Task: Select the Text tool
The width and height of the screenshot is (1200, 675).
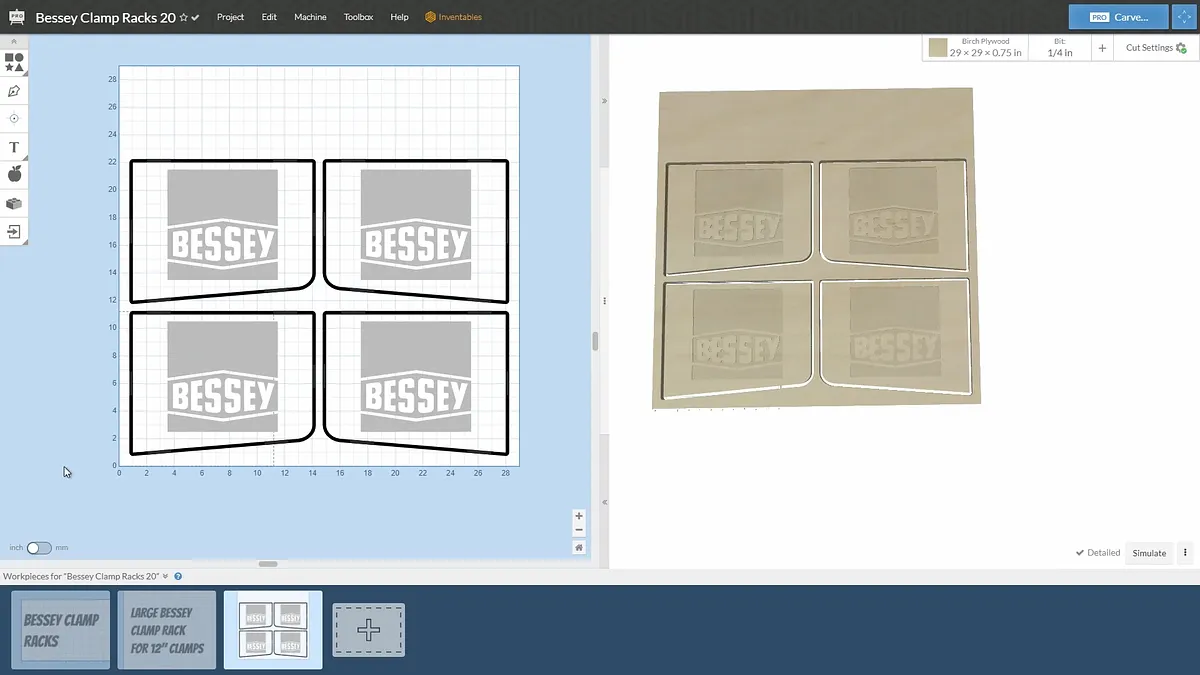Action: (x=14, y=147)
